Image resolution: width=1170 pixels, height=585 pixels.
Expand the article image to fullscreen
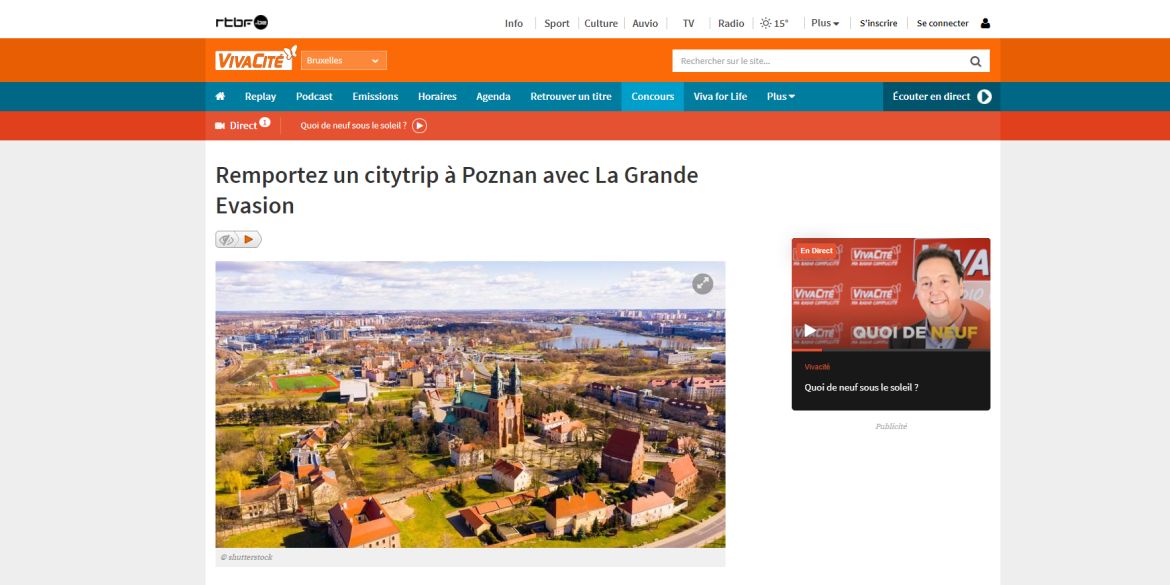click(703, 284)
